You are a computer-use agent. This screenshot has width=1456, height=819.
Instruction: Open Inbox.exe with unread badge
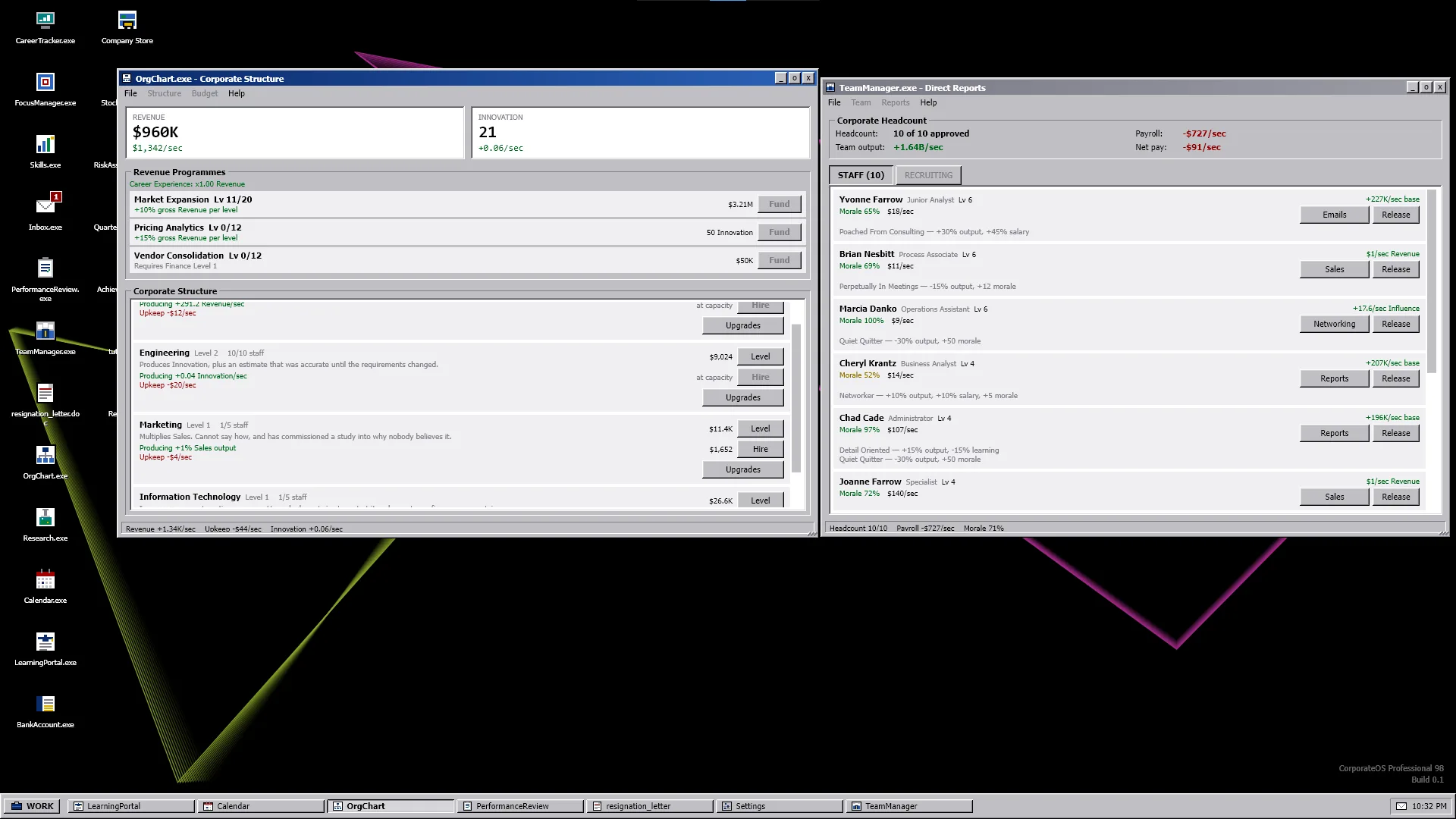coord(45,214)
